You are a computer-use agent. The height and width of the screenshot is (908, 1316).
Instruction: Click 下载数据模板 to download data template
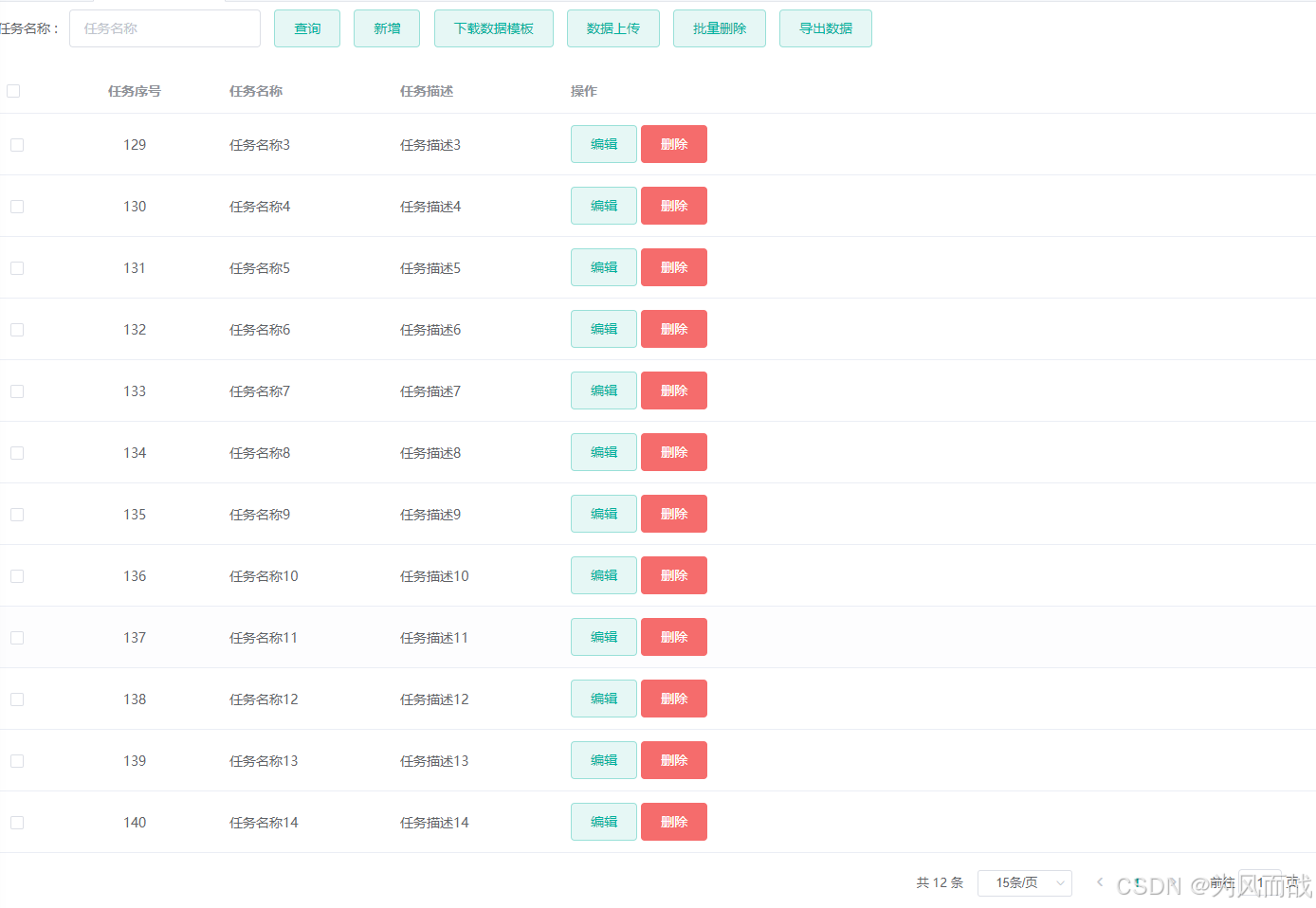(x=493, y=28)
